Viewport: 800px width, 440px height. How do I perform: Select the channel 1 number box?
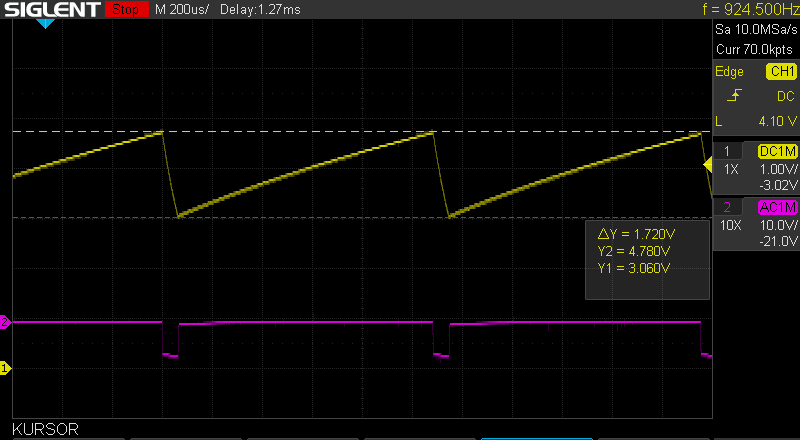point(727,151)
